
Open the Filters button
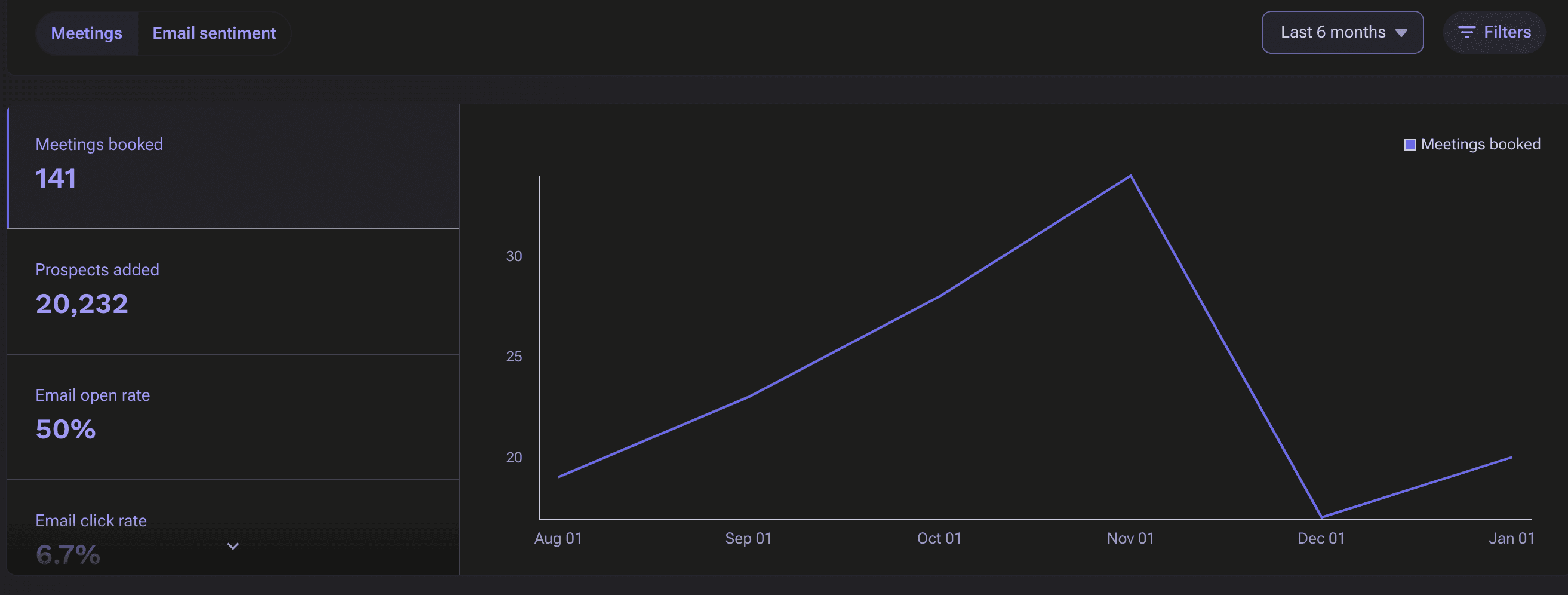coord(1495,32)
